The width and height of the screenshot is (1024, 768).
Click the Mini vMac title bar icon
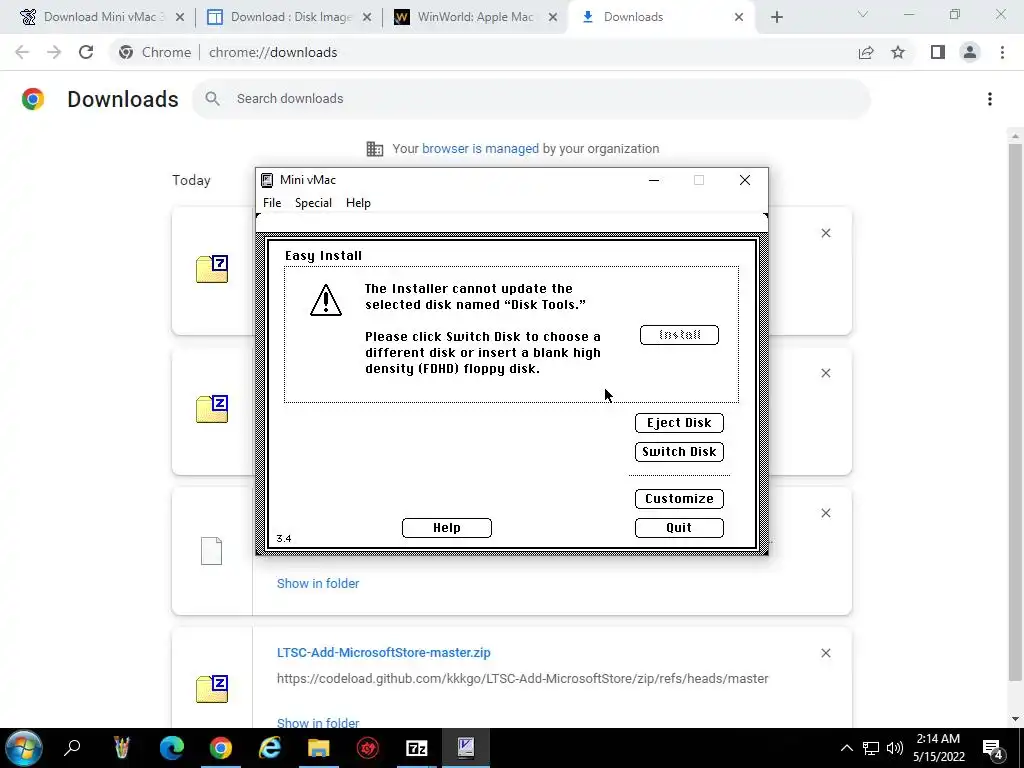pyautogui.click(x=267, y=180)
